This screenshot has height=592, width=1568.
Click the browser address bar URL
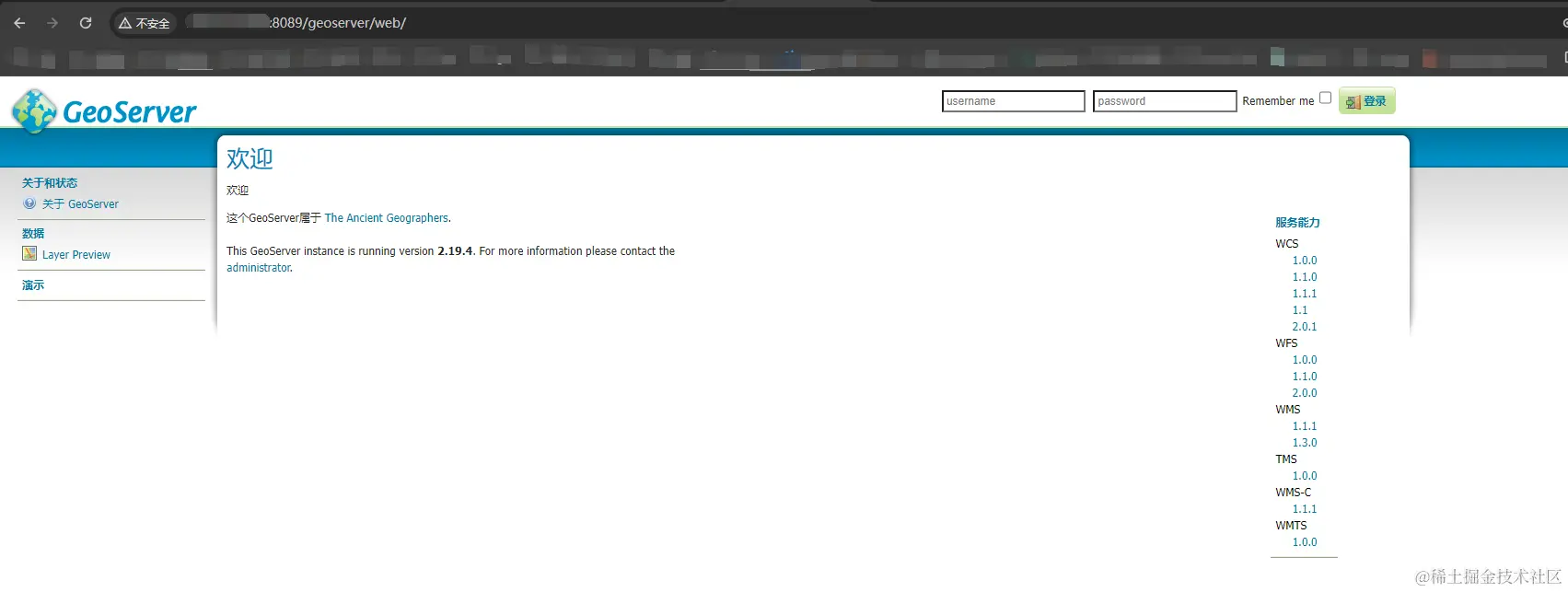click(339, 23)
